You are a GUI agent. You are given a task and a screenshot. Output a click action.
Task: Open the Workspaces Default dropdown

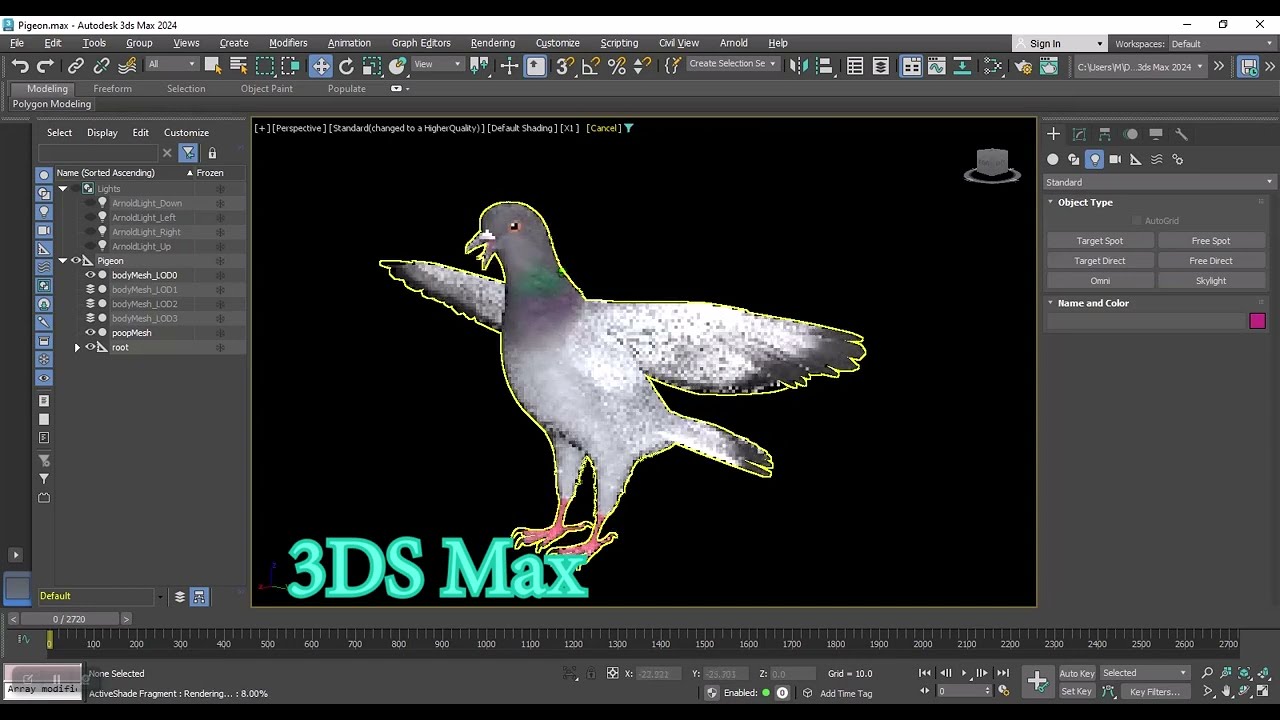click(1221, 44)
